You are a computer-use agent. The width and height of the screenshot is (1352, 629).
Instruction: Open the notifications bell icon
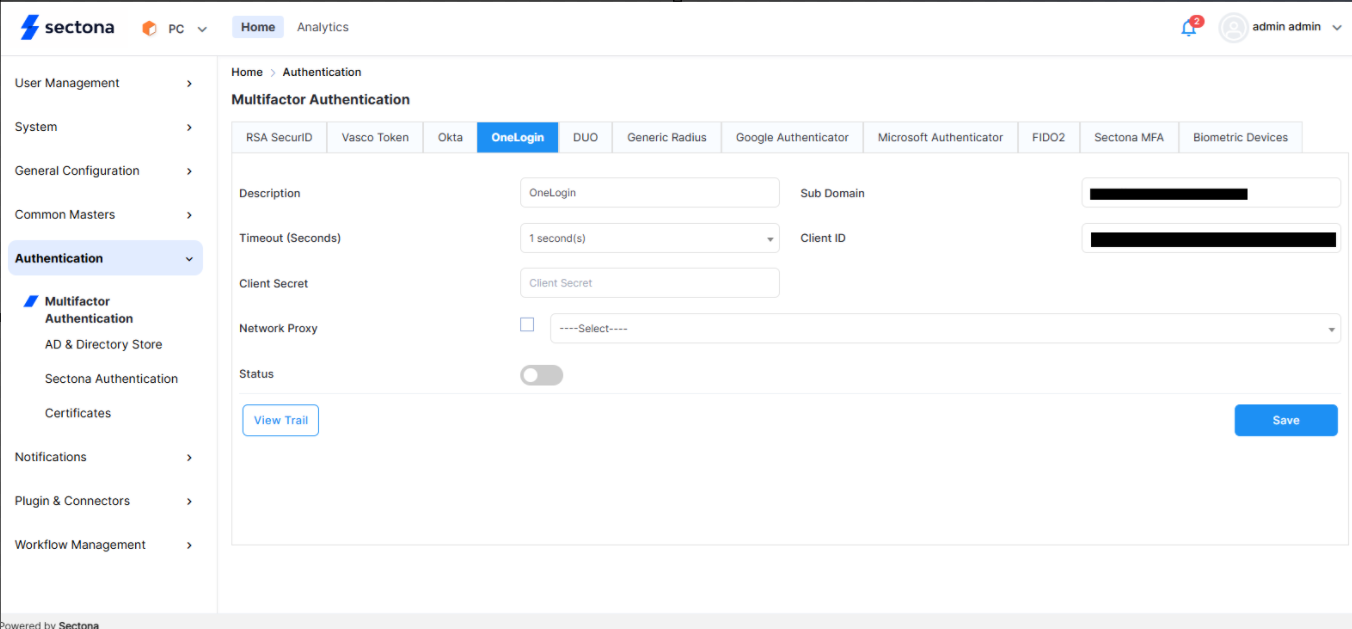tap(1188, 28)
